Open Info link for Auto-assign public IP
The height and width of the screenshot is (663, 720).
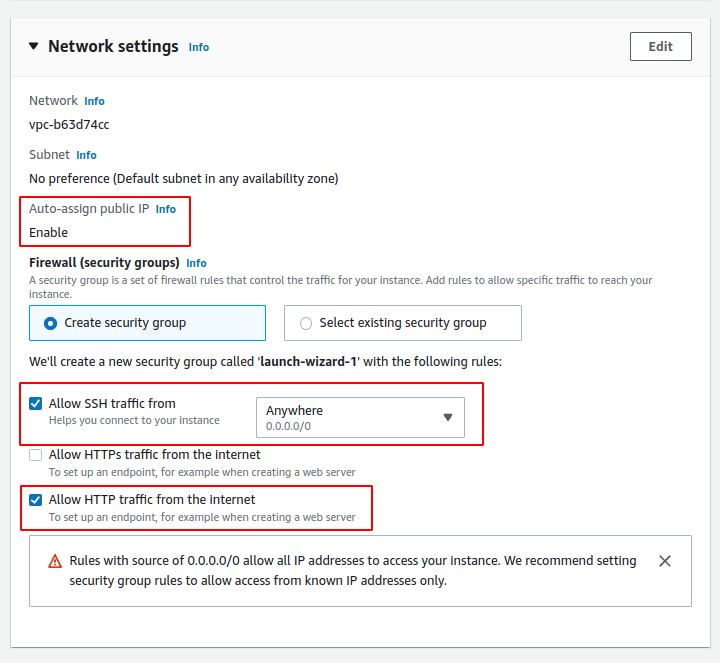[x=165, y=209]
